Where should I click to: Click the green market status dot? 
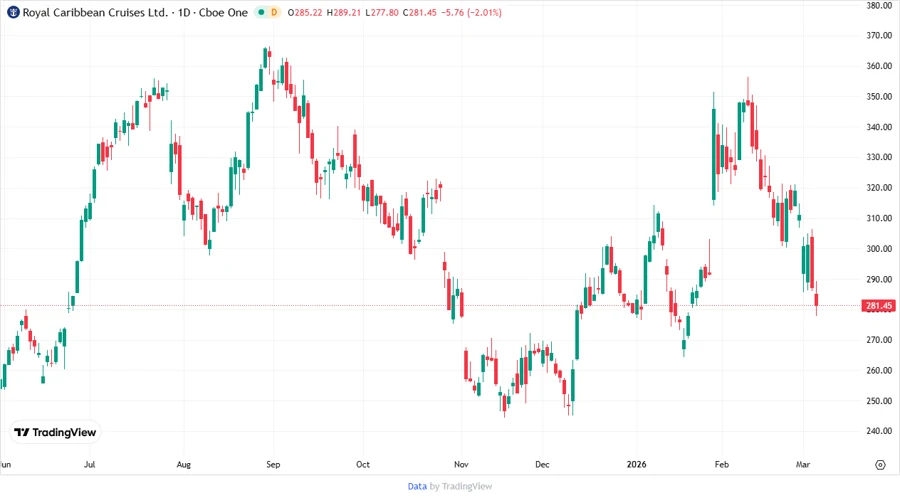[x=261, y=12]
